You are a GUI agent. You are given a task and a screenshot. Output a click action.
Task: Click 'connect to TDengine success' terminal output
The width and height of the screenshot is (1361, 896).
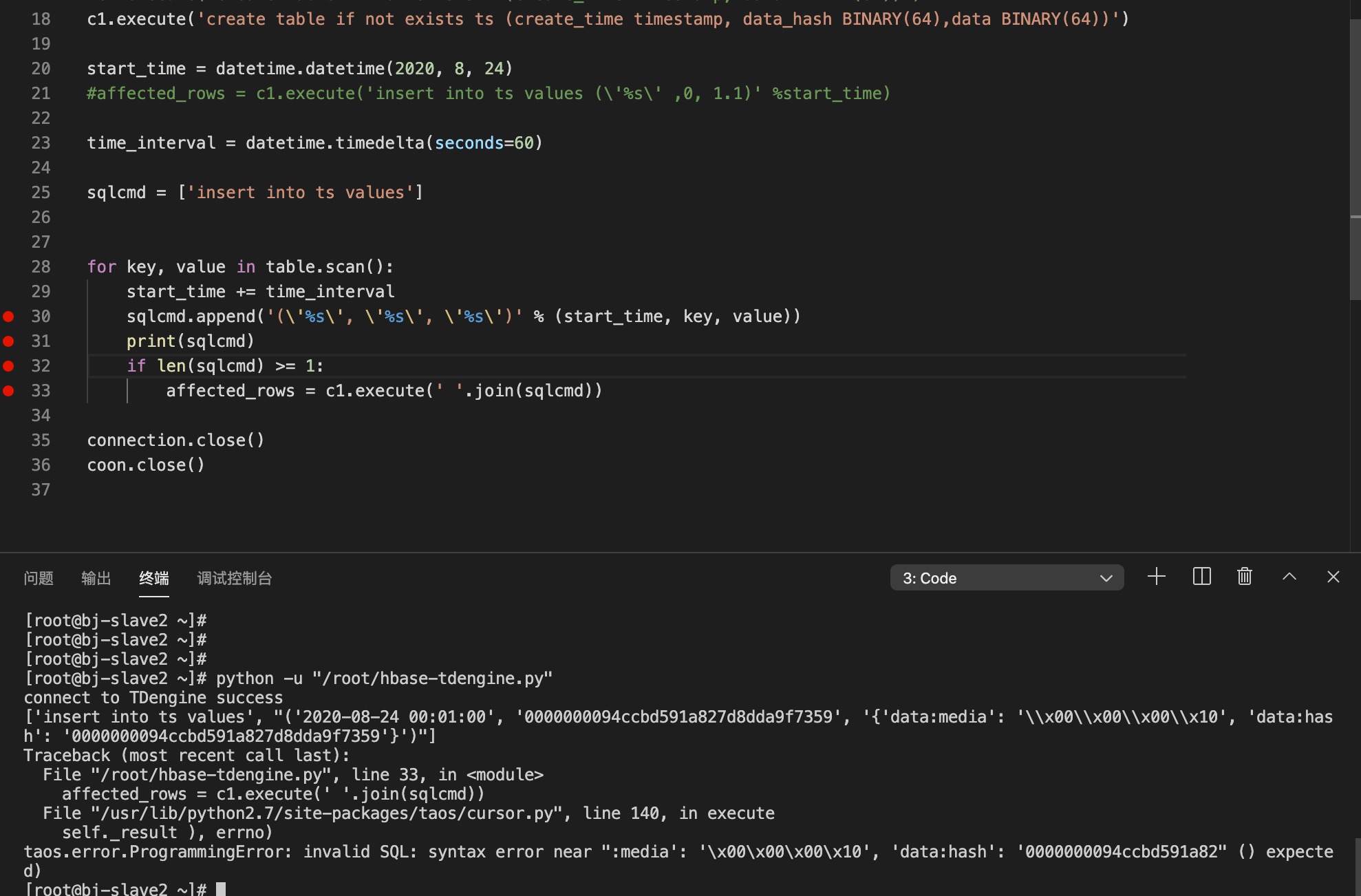153,698
